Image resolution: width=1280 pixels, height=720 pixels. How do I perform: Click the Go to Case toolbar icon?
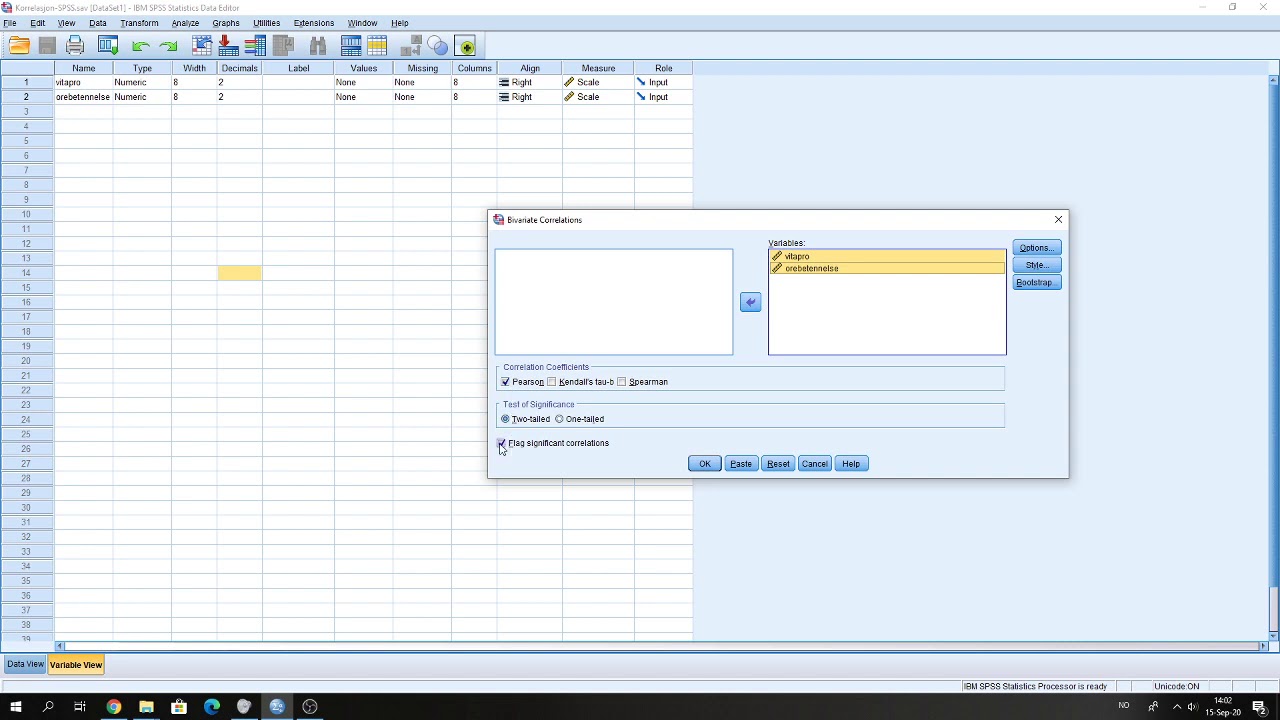202,46
